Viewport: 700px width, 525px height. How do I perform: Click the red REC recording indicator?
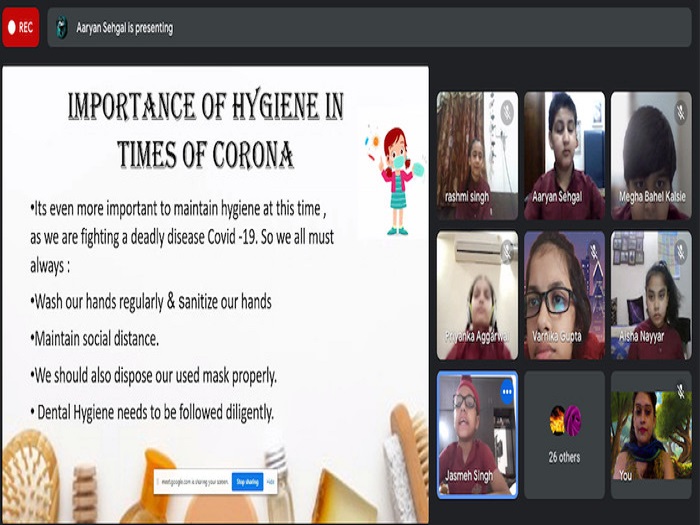pos(21,27)
